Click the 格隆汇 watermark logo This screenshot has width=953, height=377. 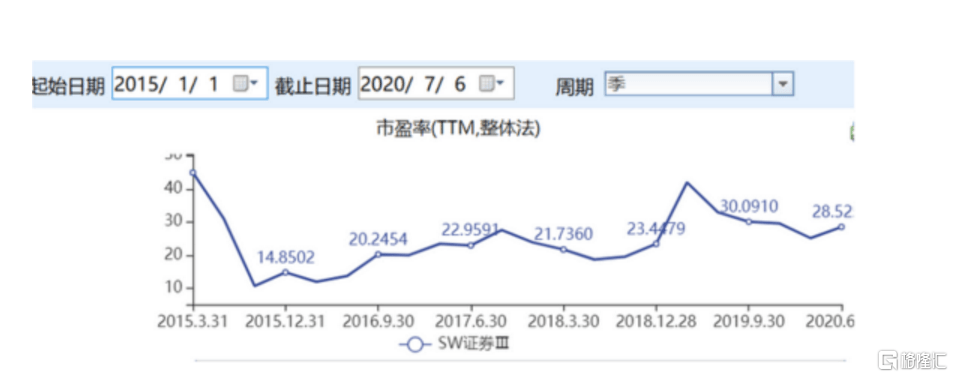click(x=912, y=359)
